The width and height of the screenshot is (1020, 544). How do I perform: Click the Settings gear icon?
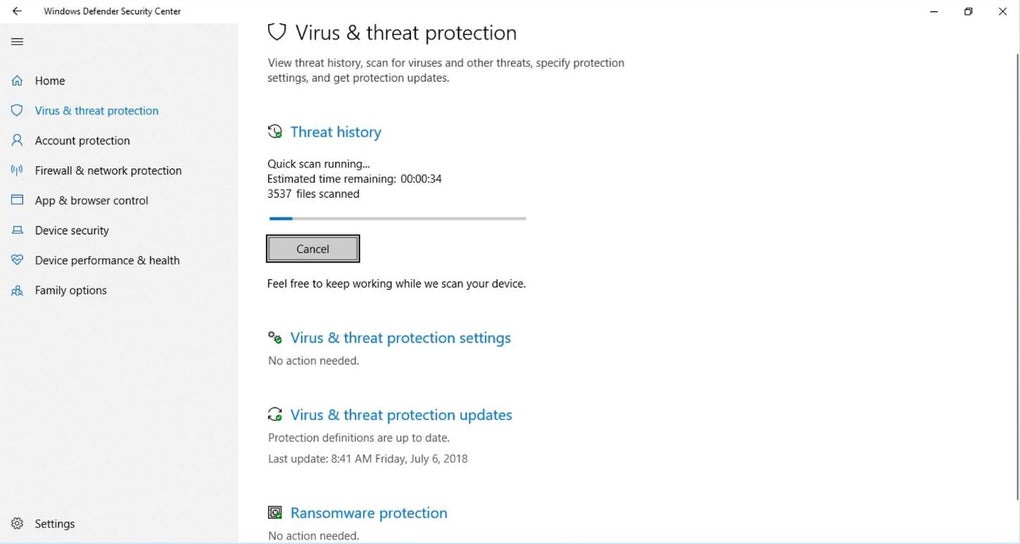(17, 524)
